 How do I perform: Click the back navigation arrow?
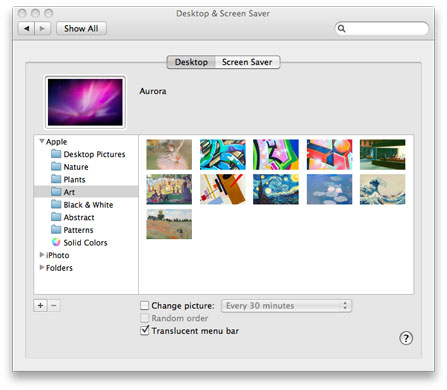click(26, 29)
